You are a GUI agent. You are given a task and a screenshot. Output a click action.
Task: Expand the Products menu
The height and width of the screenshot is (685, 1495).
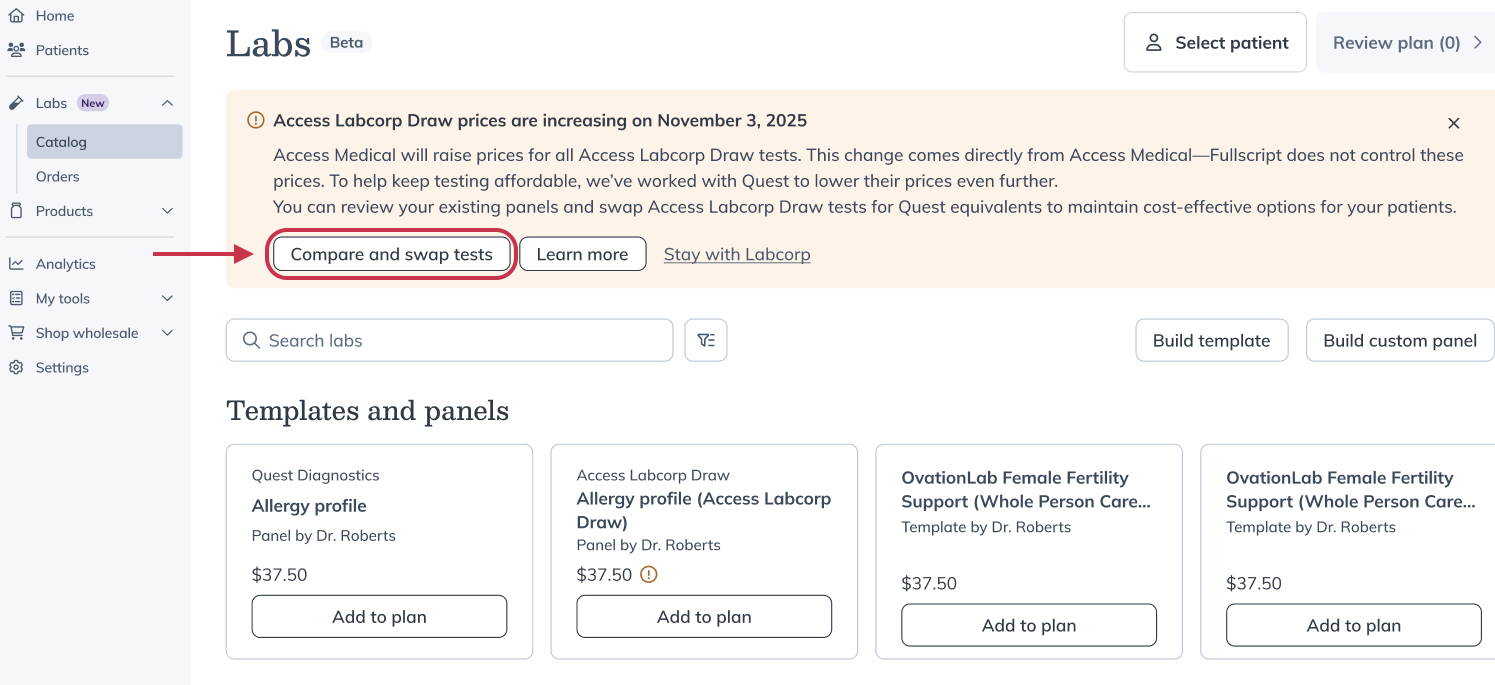167,211
